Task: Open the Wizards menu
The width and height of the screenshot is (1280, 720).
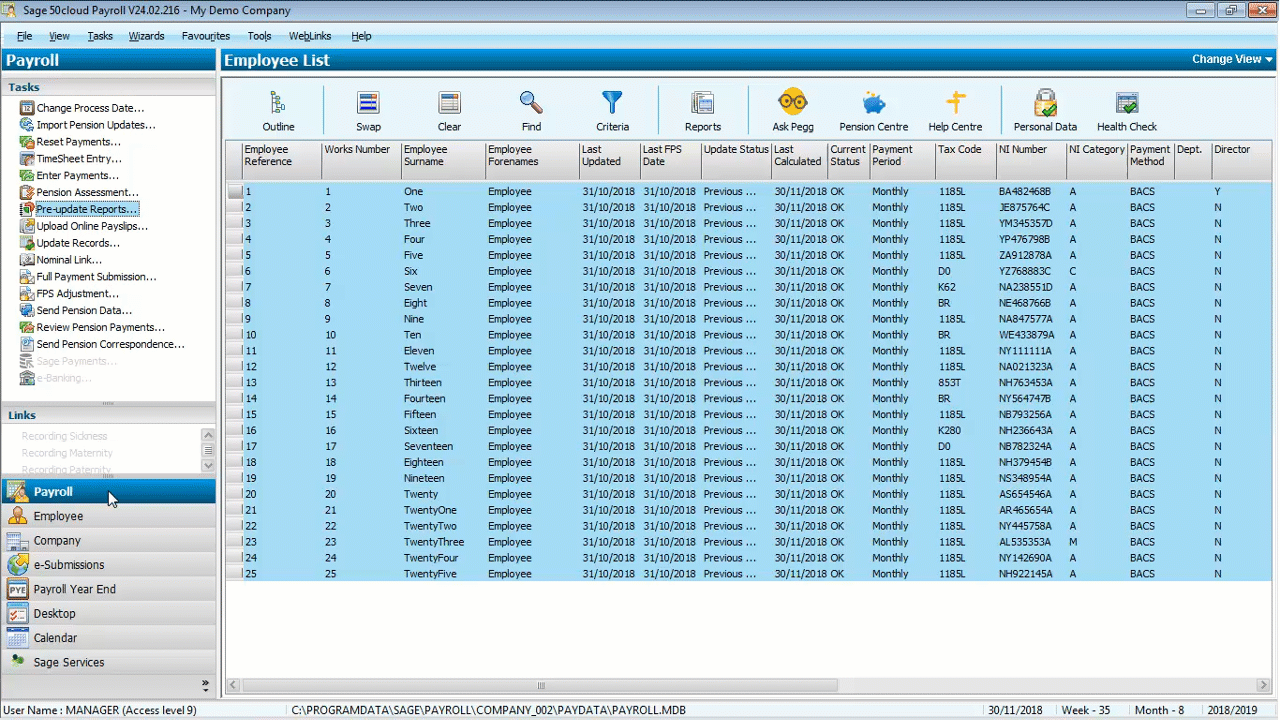Action: tap(146, 36)
